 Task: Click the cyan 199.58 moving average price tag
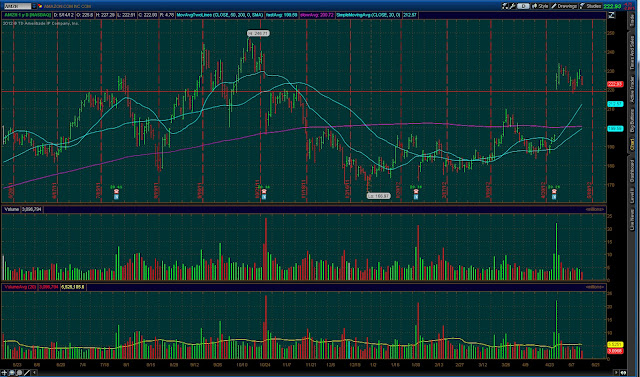tap(615, 129)
